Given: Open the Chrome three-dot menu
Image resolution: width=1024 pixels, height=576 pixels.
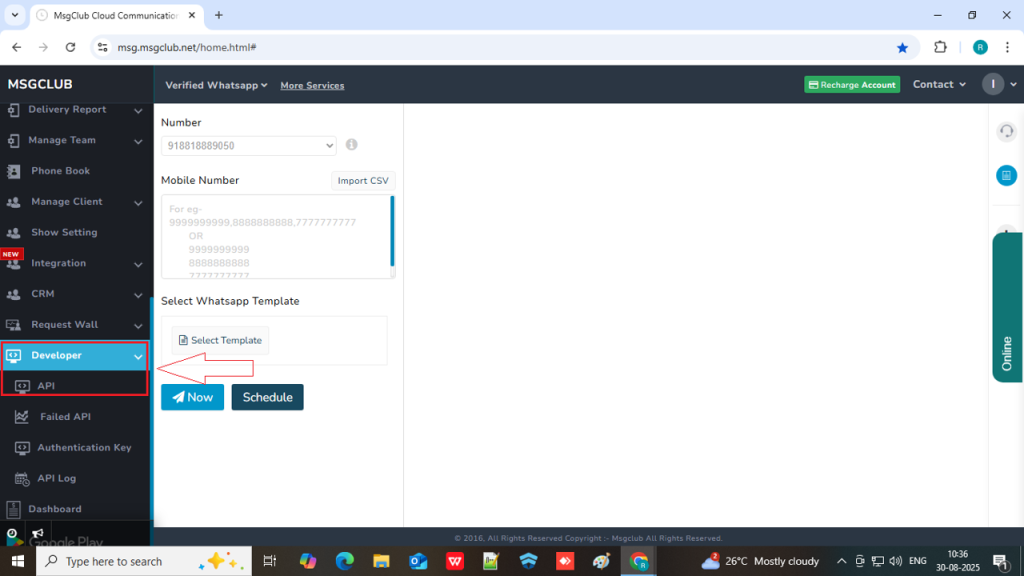Looking at the screenshot, I should pos(1008,47).
